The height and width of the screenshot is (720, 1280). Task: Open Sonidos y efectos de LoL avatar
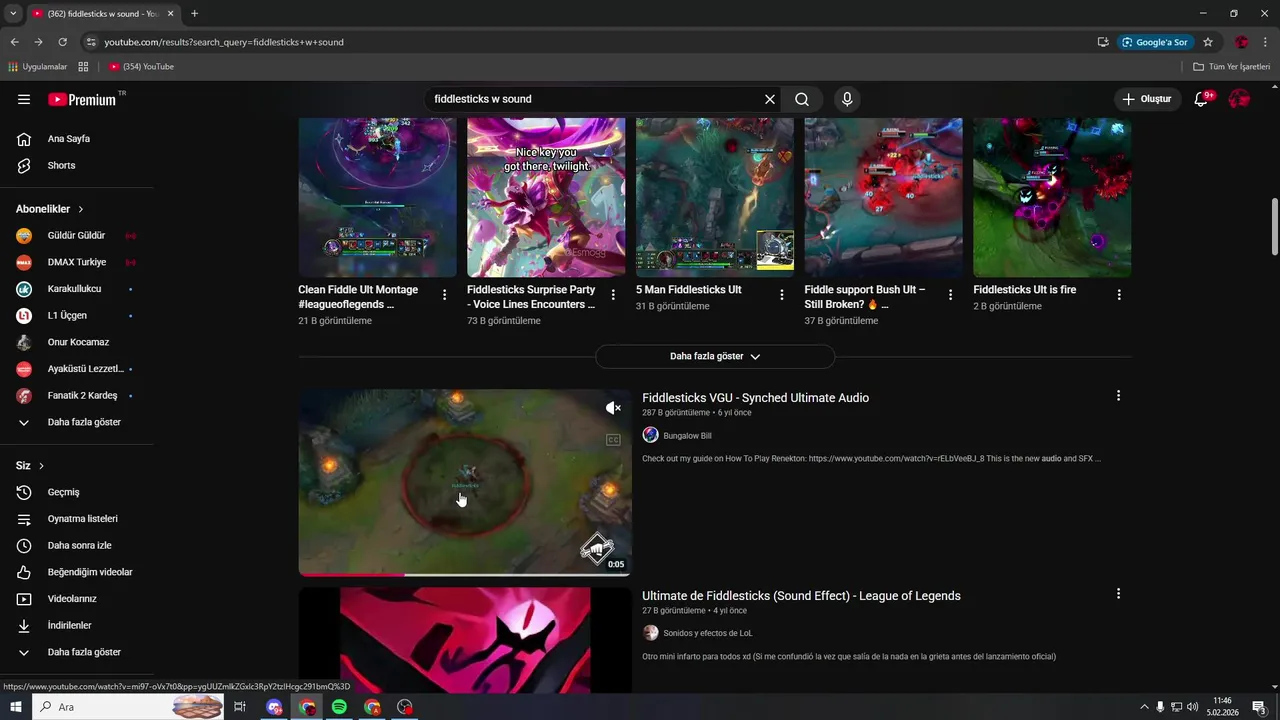pos(650,633)
